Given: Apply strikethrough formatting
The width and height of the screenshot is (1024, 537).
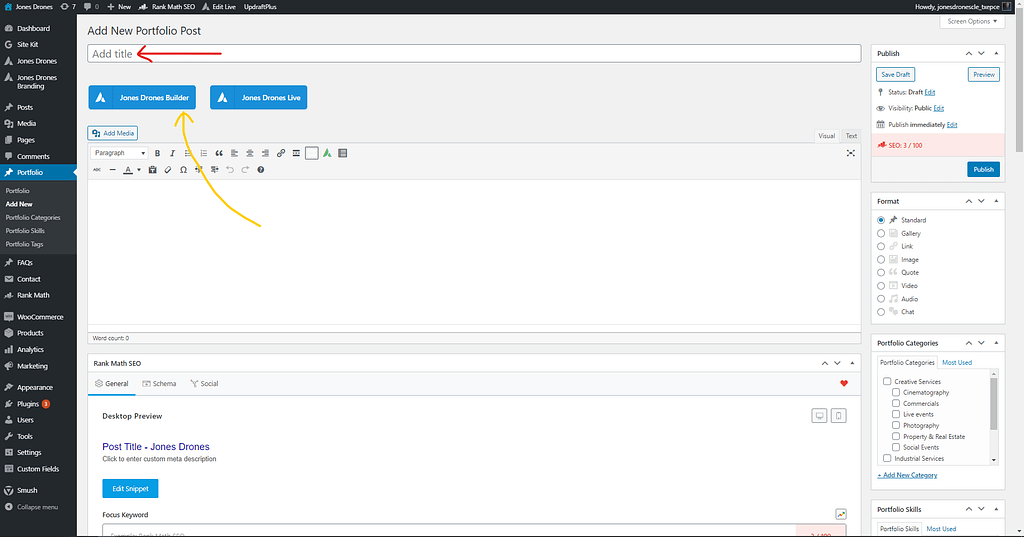Looking at the screenshot, I should (x=97, y=170).
